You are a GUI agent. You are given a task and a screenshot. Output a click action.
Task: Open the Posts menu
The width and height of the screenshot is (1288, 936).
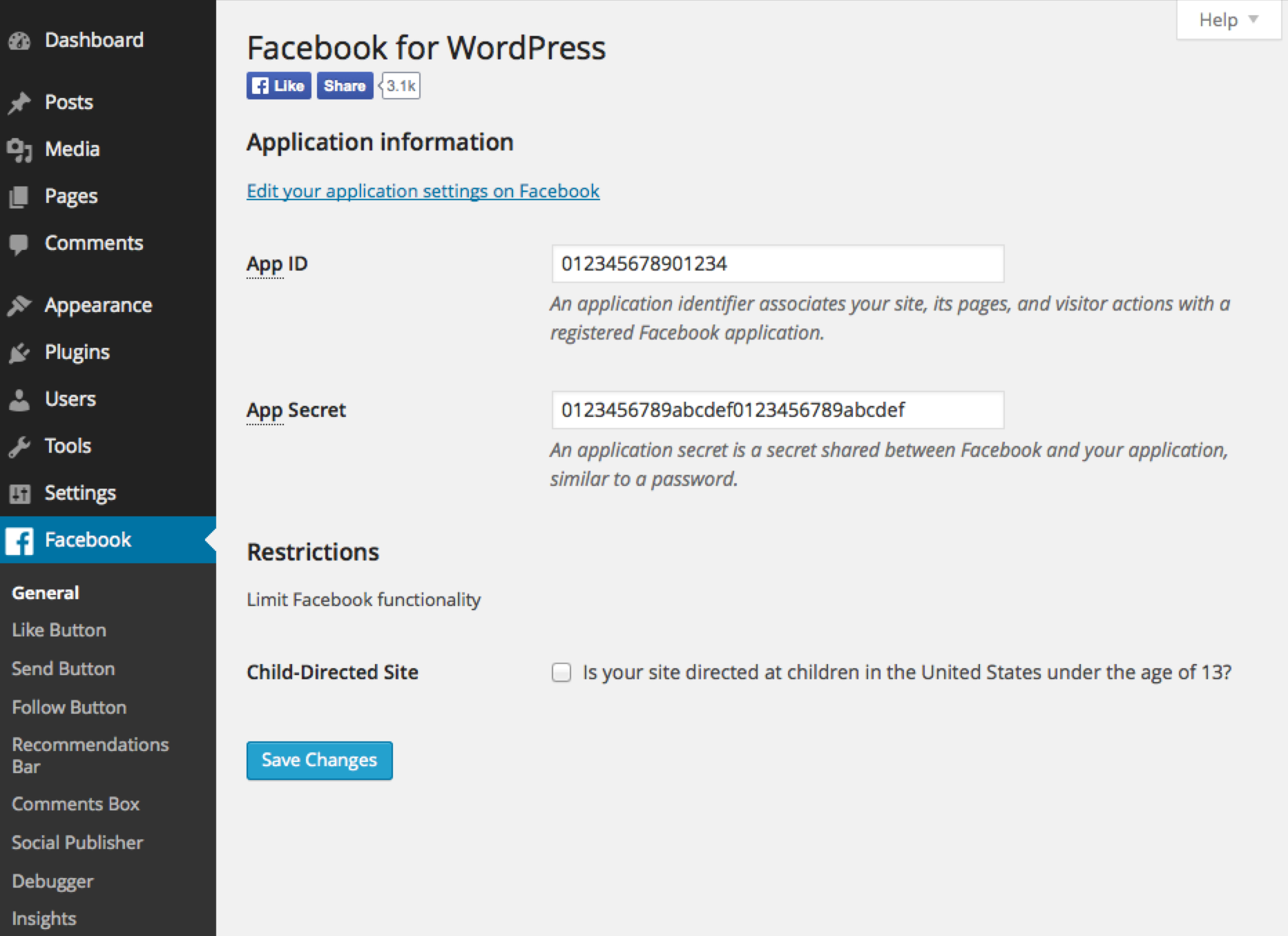[x=69, y=102]
